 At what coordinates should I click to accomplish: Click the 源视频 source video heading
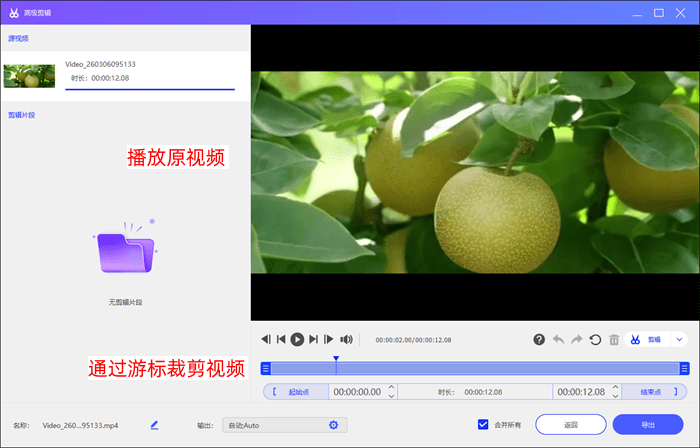(18, 38)
